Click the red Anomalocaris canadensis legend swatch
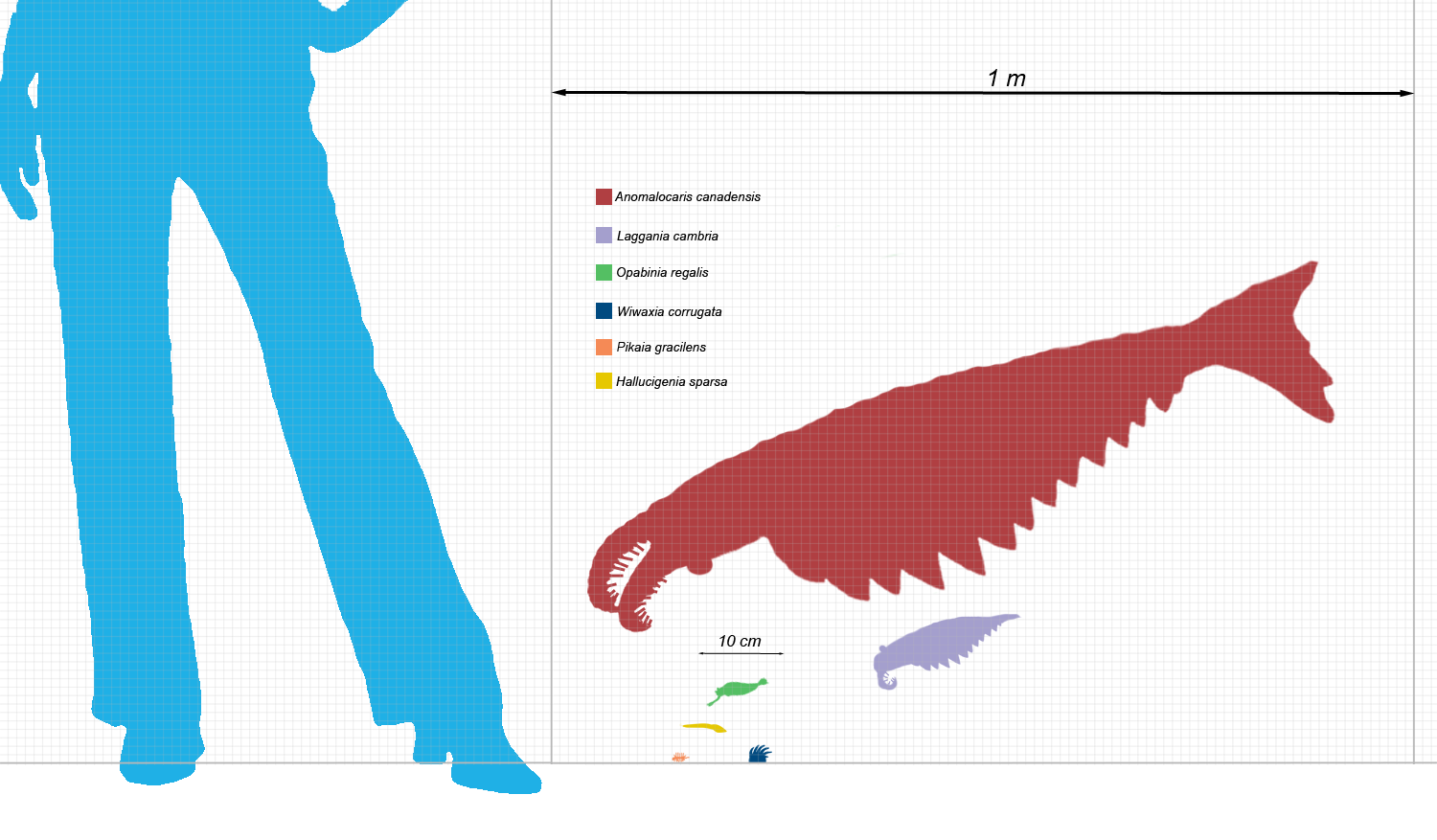1437x840 pixels. point(604,196)
